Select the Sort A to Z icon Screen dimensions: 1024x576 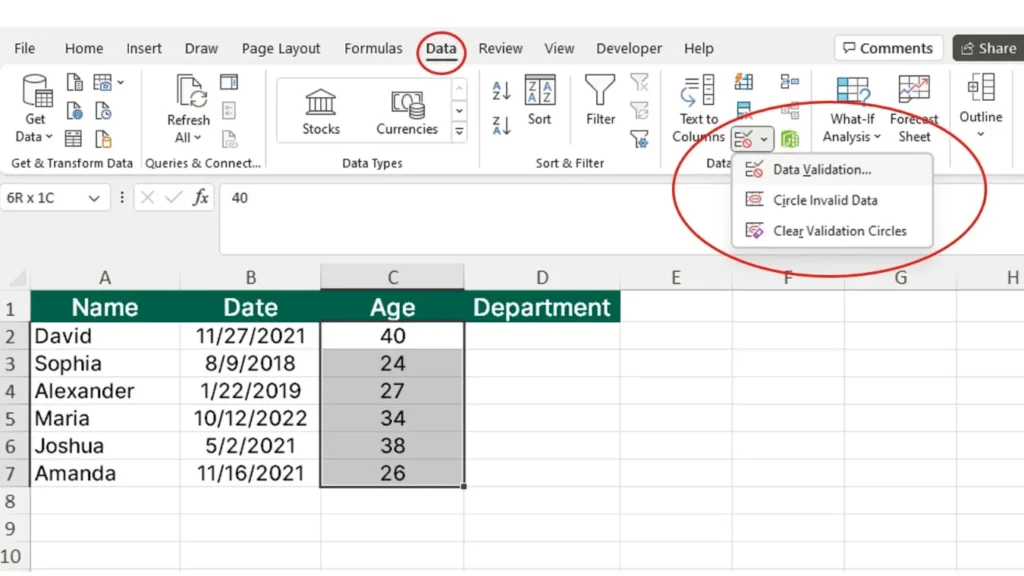(501, 90)
